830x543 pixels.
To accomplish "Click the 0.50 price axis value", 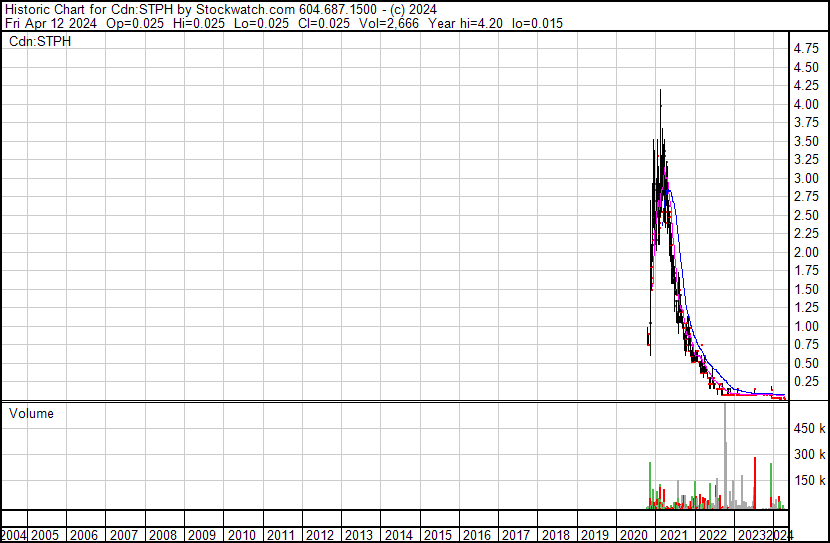I will point(806,363).
